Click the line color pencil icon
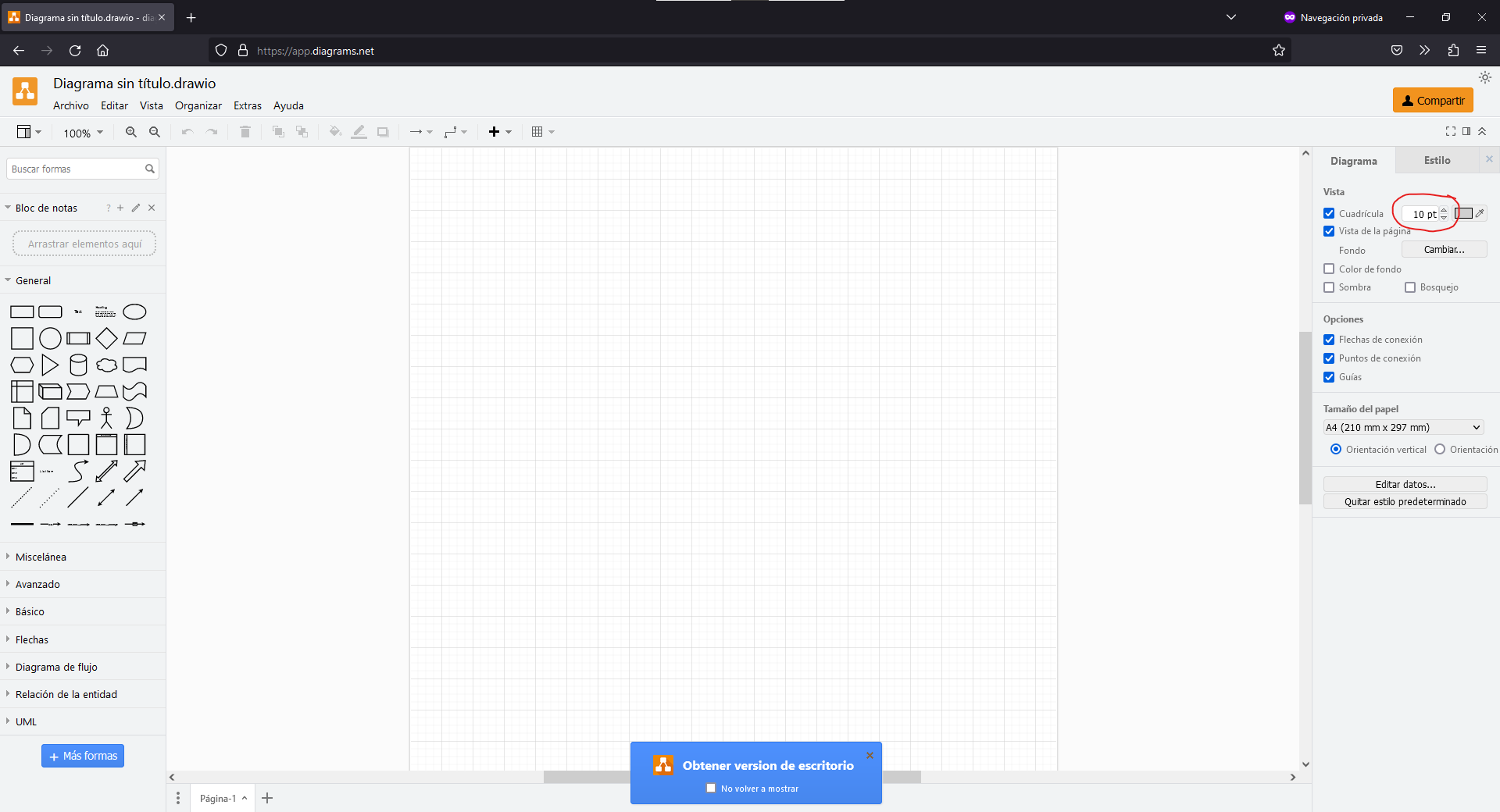1500x812 pixels. 359,132
